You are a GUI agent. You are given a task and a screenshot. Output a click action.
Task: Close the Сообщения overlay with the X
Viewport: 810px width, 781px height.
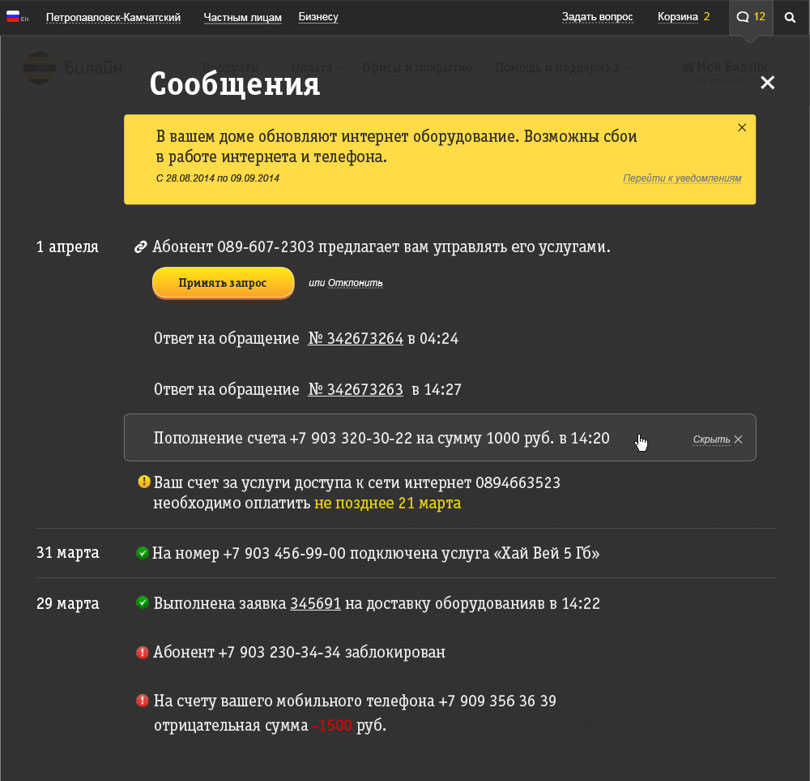tap(767, 83)
